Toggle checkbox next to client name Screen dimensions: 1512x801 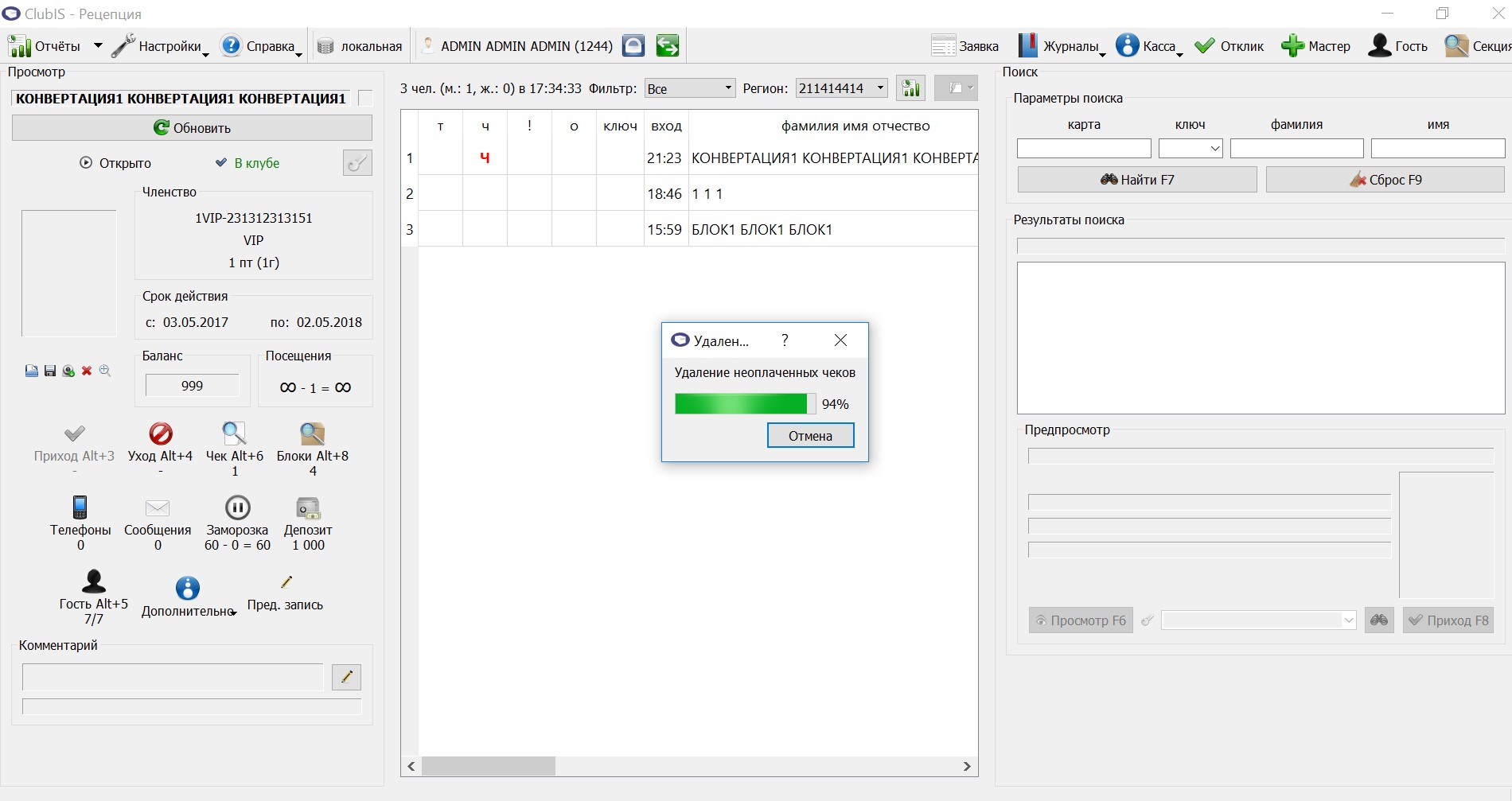coord(365,98)
